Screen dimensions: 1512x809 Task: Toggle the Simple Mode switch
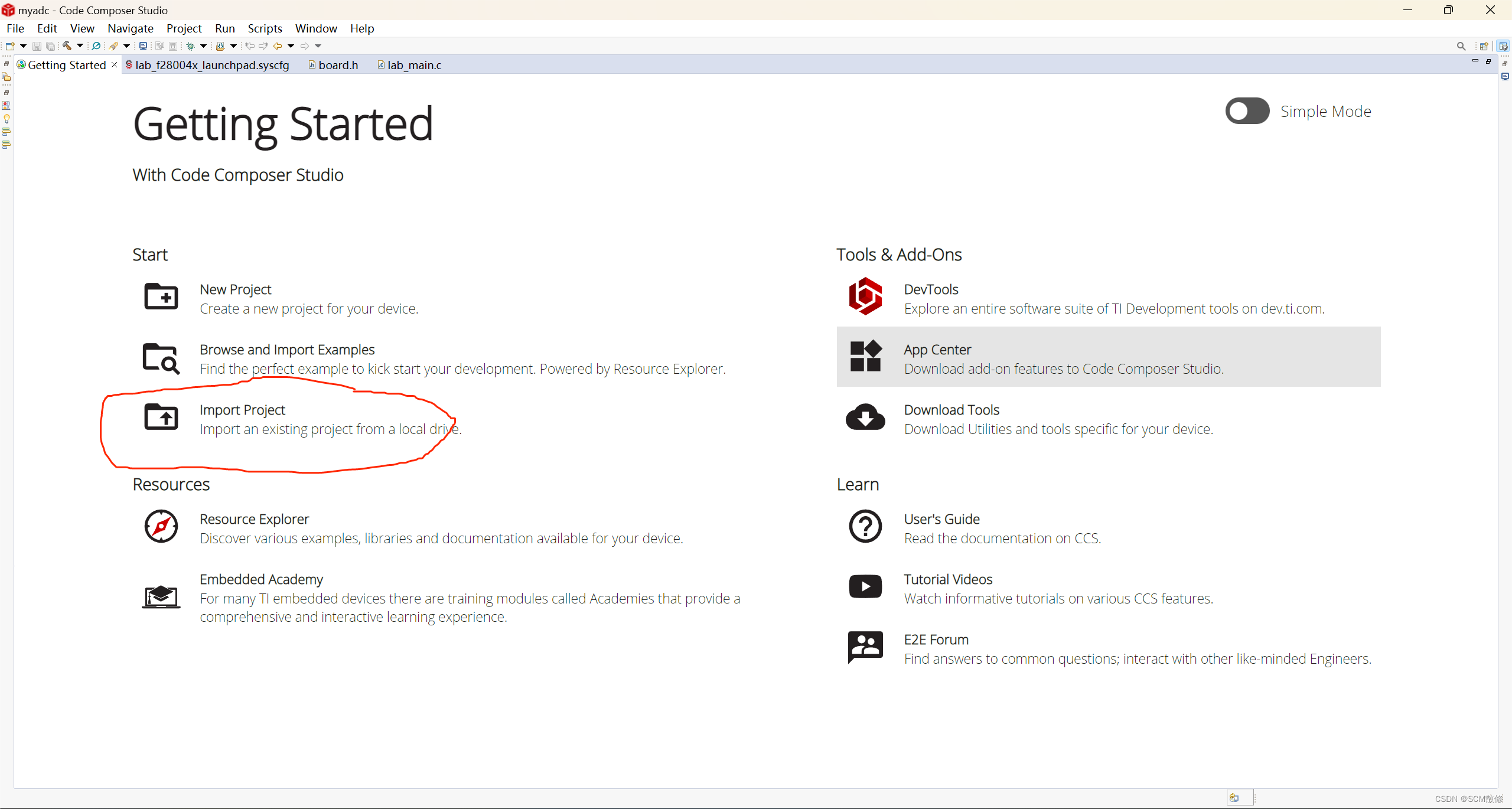1247,111
